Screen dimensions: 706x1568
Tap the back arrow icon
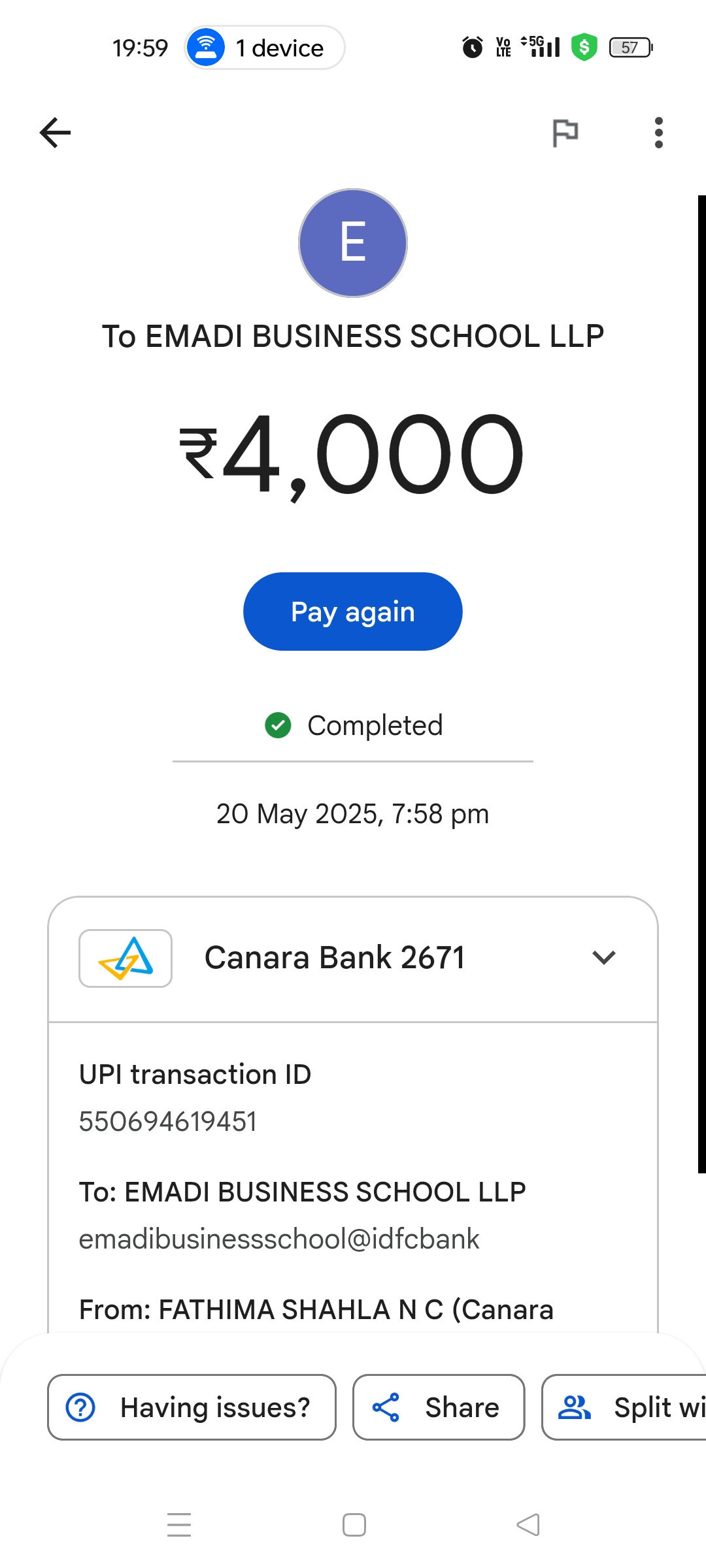click(55, 133)
